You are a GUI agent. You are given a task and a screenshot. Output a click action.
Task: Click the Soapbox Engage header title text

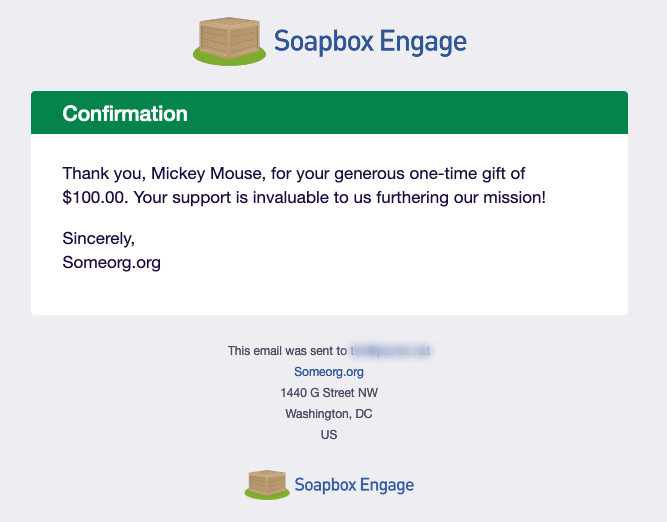[370, 42]
